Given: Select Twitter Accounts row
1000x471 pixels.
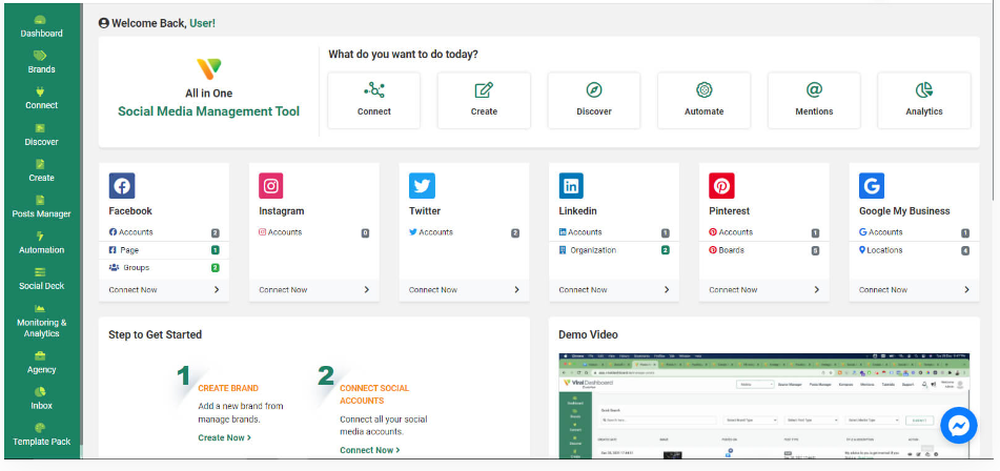Looking at the screenshot, I should (x=464, y=233).
